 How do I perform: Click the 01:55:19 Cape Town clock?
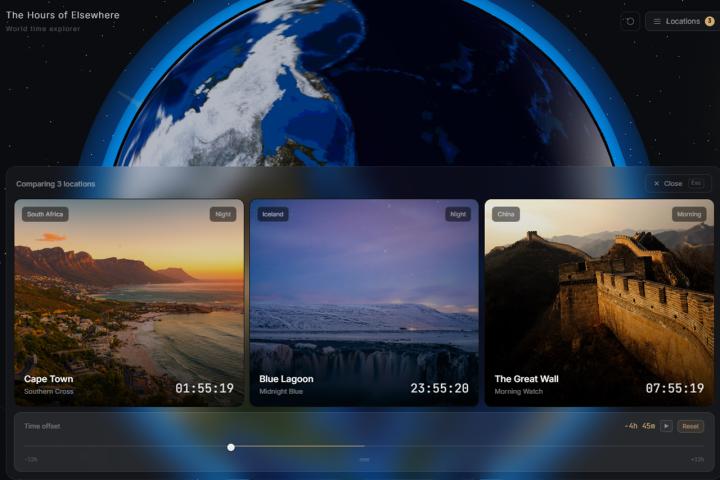point(204,389)
